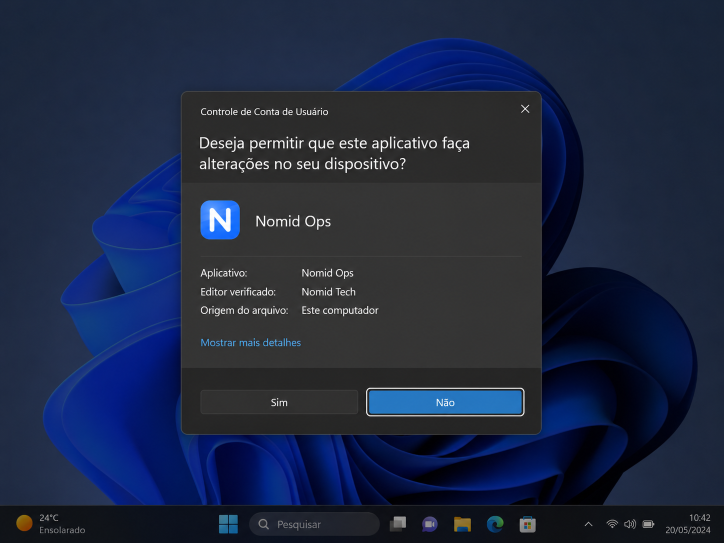Open Task View from the taskbar
The height and width of the screenshot is (543, 724).
coord(398,524)
